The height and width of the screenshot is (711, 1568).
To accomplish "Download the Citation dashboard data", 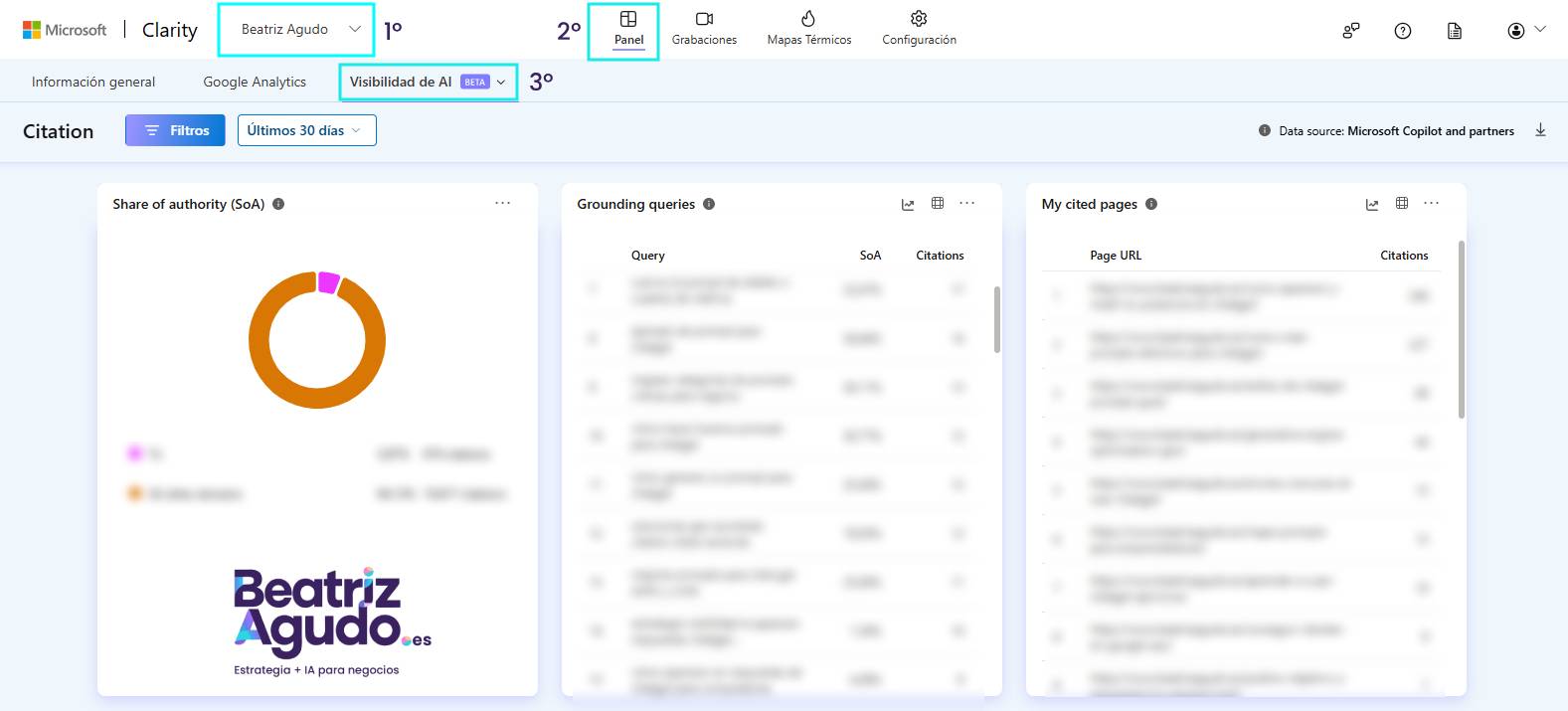I will [x=1540, y=130].
